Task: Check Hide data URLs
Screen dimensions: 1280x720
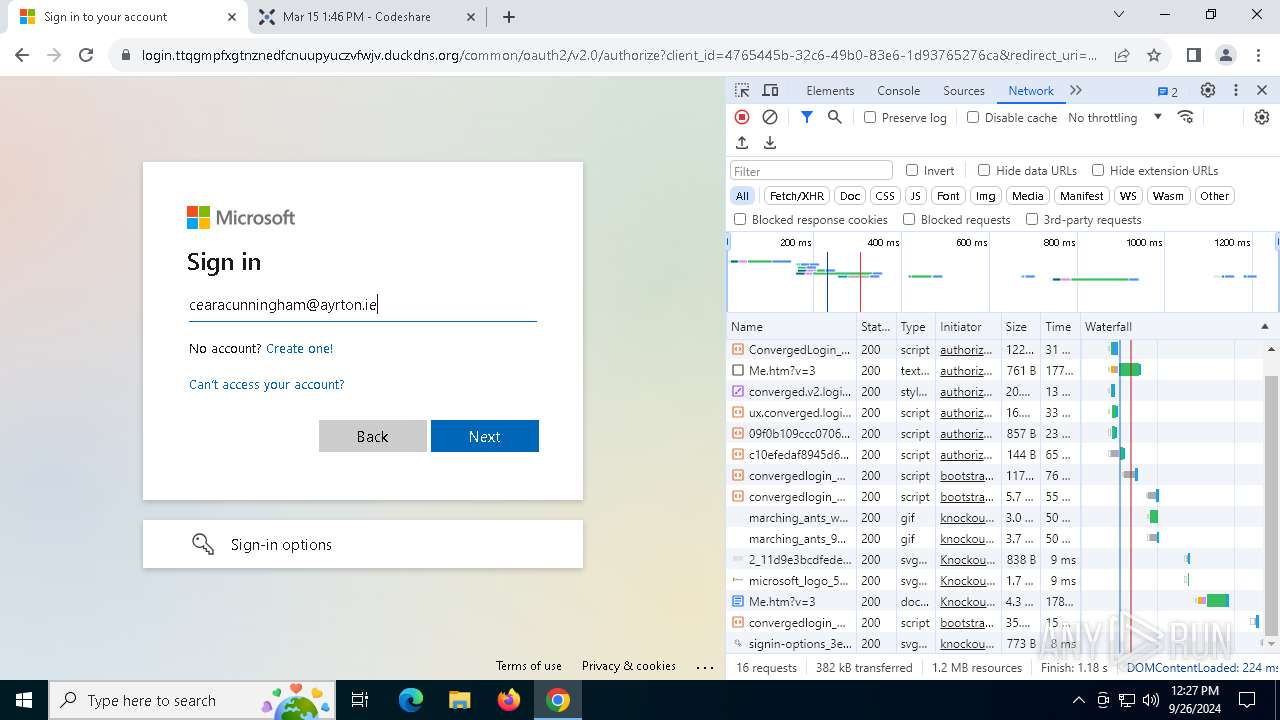Action: [984, 170]
